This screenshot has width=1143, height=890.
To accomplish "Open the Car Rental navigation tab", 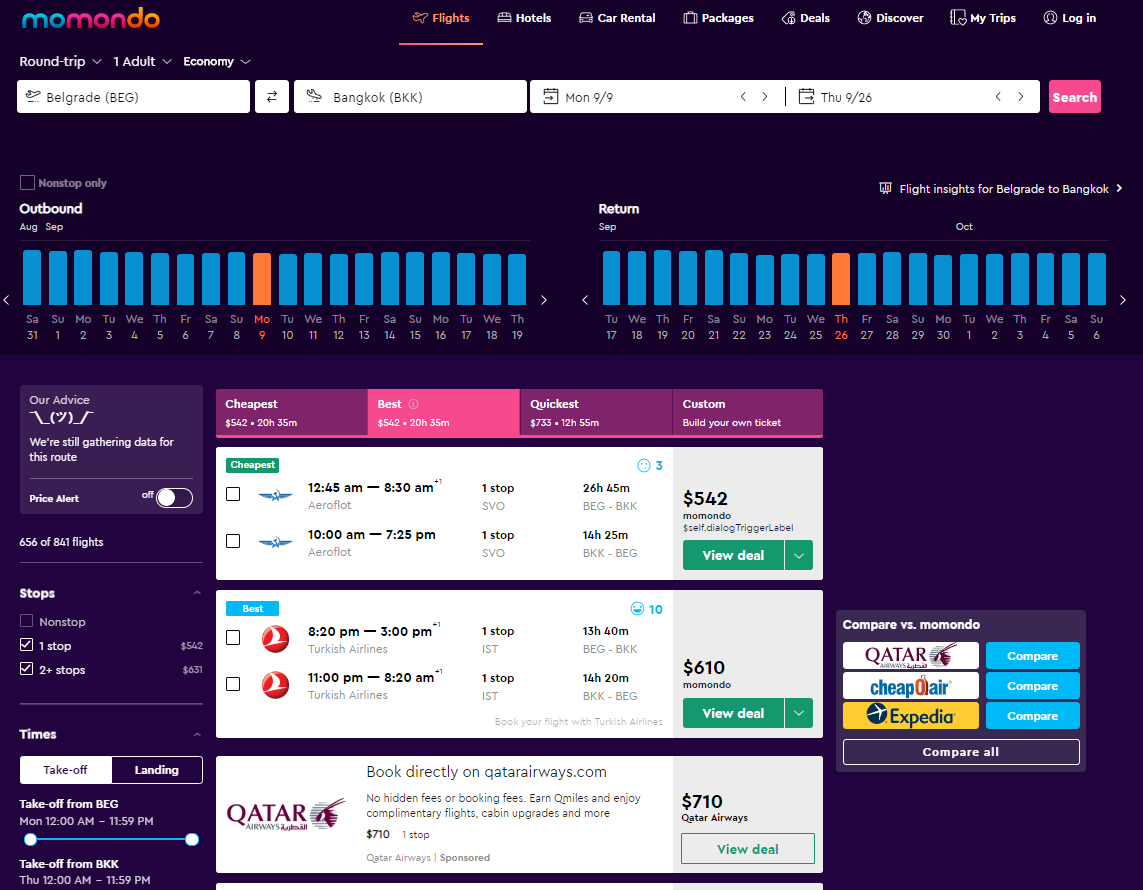I will click(x=617, y=18).
